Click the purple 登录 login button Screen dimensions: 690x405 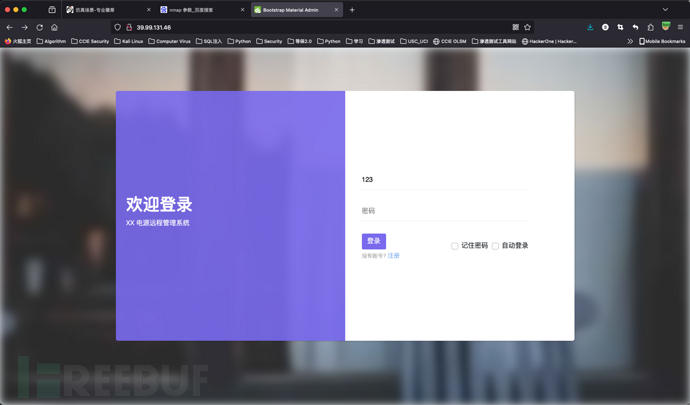(x=374, y=241)
